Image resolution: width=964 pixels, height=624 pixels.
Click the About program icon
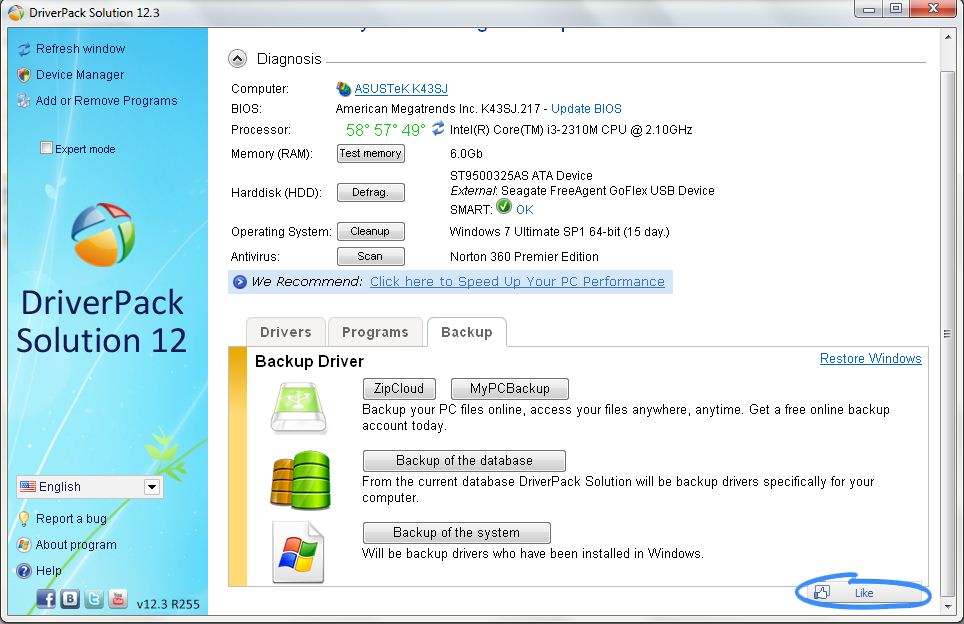pyautogui.click(x=24, y=545)
